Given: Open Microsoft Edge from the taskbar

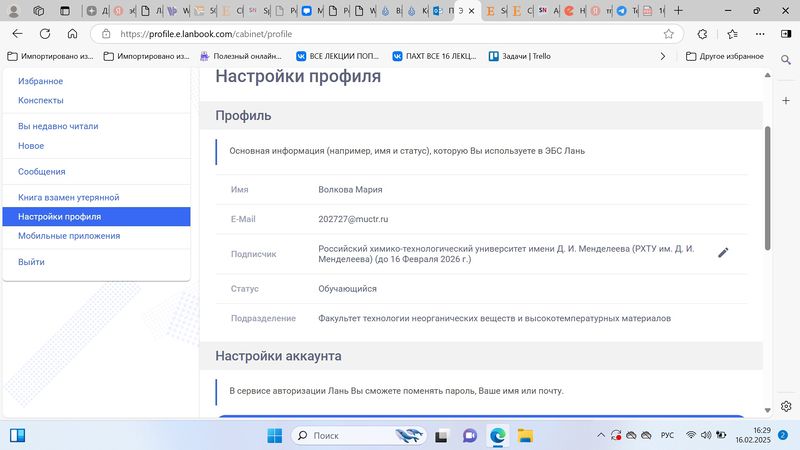Looking at the screenshot, I should point(497,436).
